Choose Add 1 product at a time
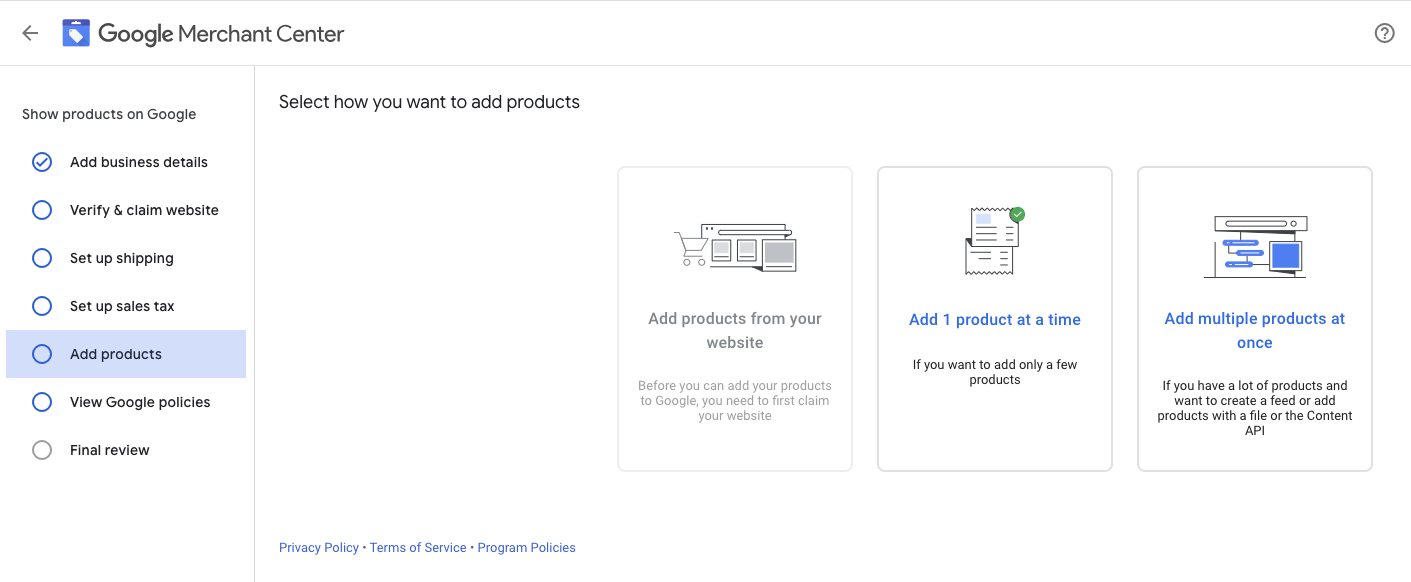 (995, 319)
